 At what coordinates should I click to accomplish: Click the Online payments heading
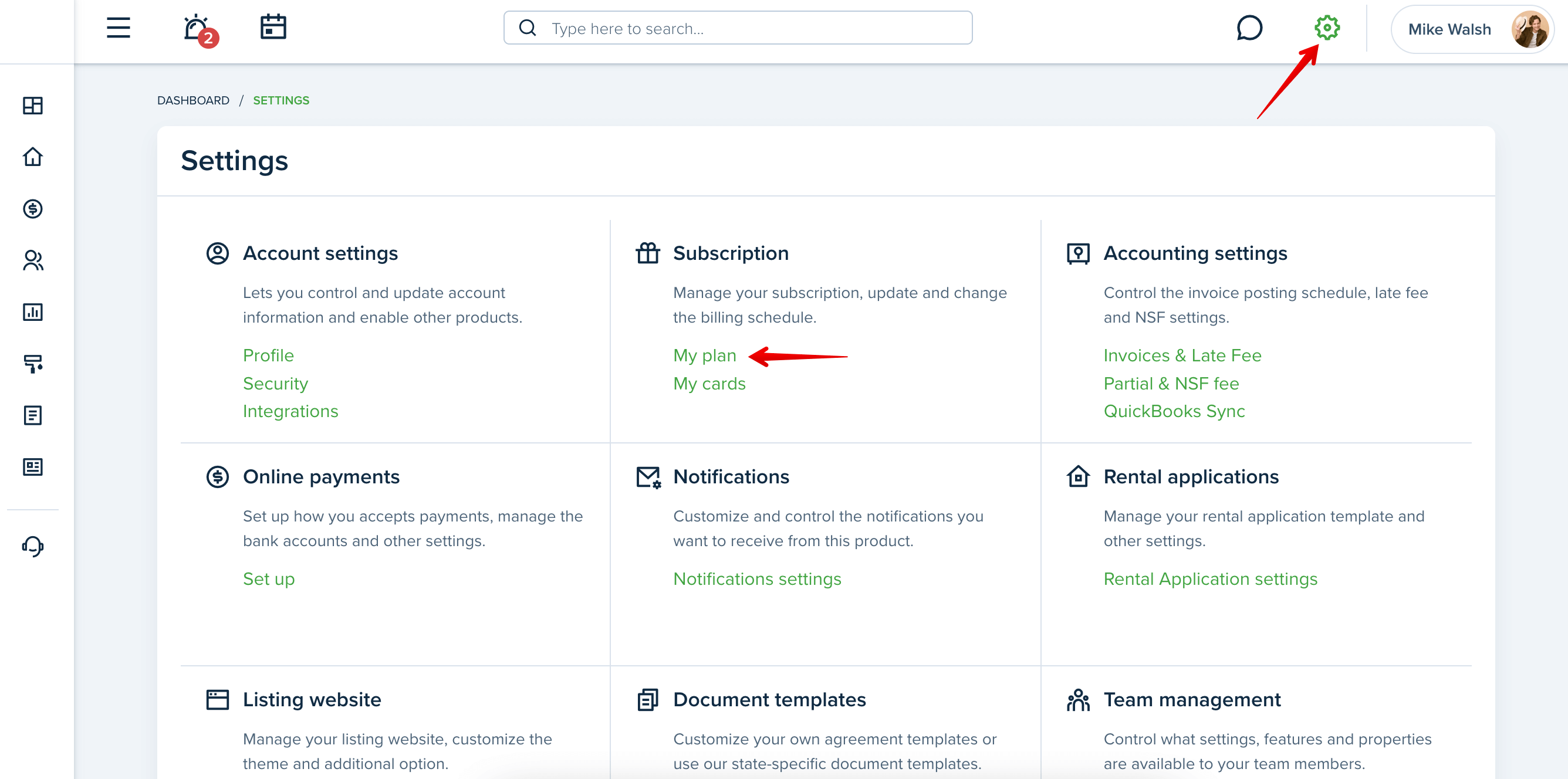(x=321, y=476)
